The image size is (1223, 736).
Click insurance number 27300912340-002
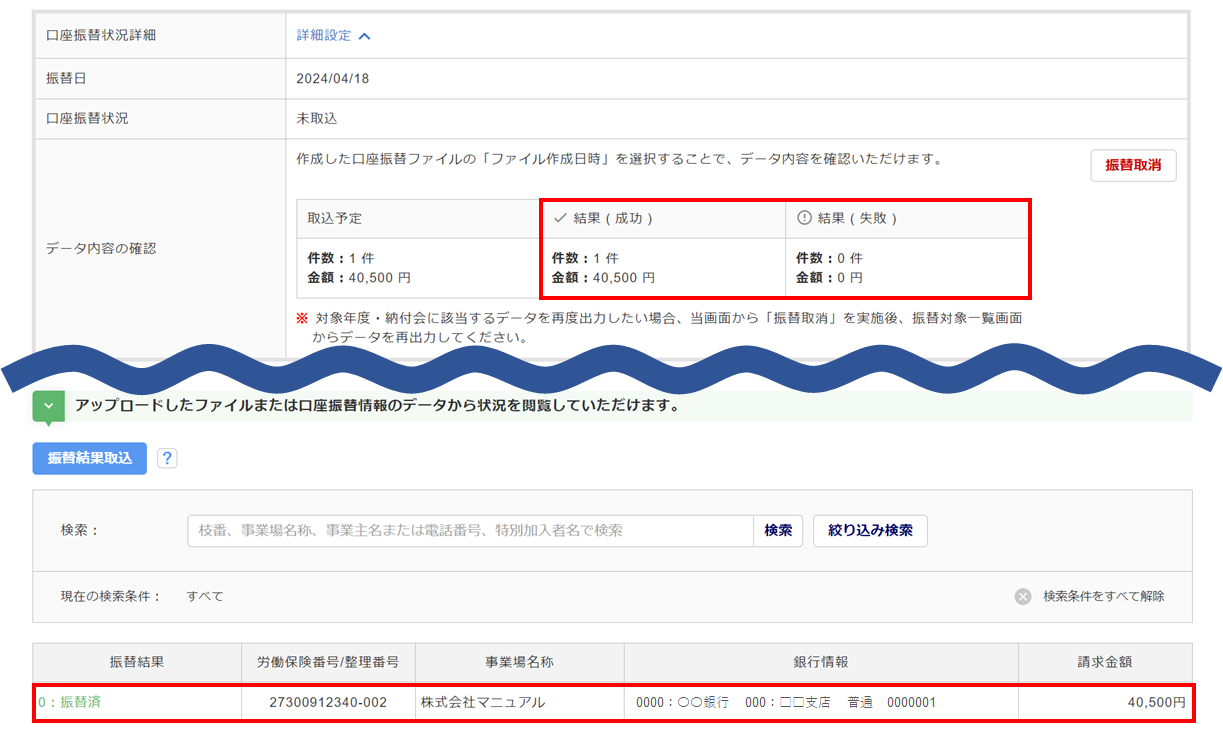point(328,703)
